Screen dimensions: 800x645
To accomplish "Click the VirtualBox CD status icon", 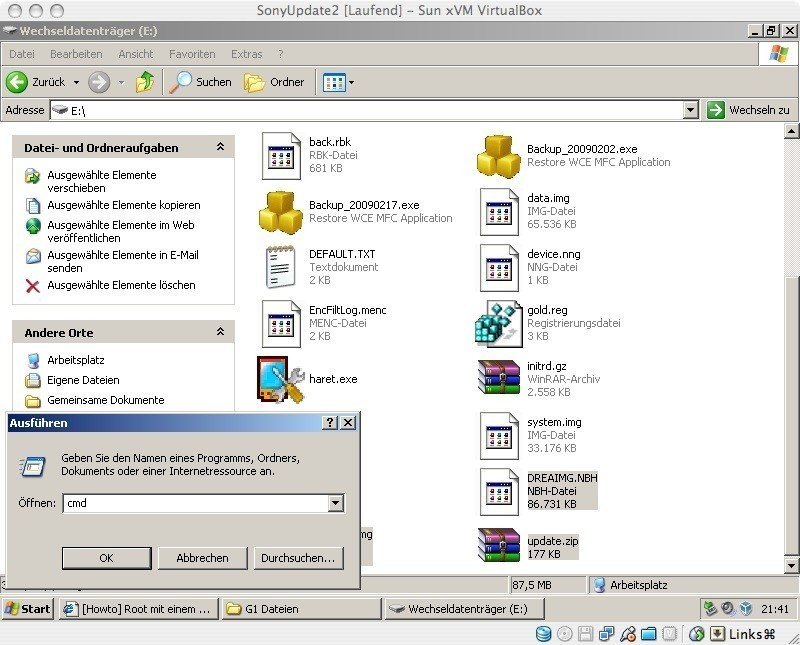I will [565, 634].
